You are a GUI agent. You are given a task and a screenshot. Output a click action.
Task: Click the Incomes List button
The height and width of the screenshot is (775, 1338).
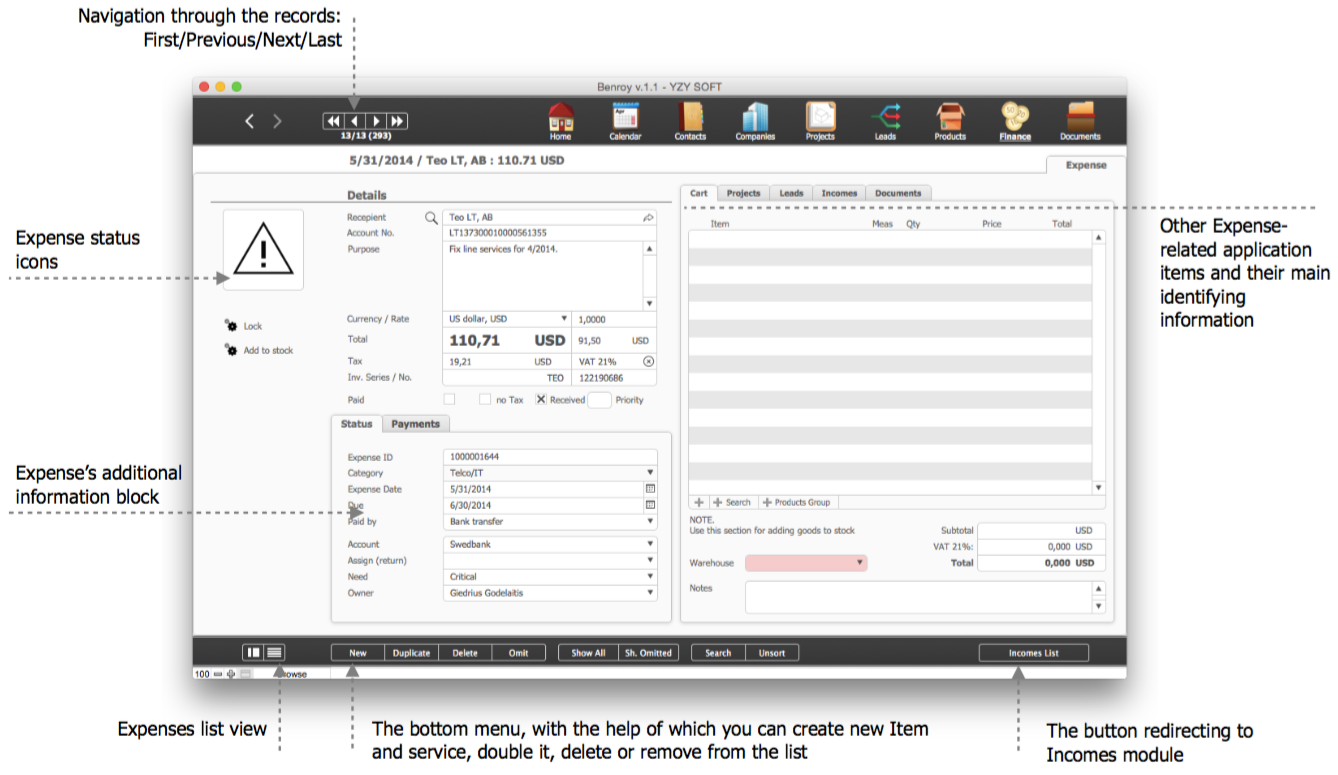point(1033,653)
